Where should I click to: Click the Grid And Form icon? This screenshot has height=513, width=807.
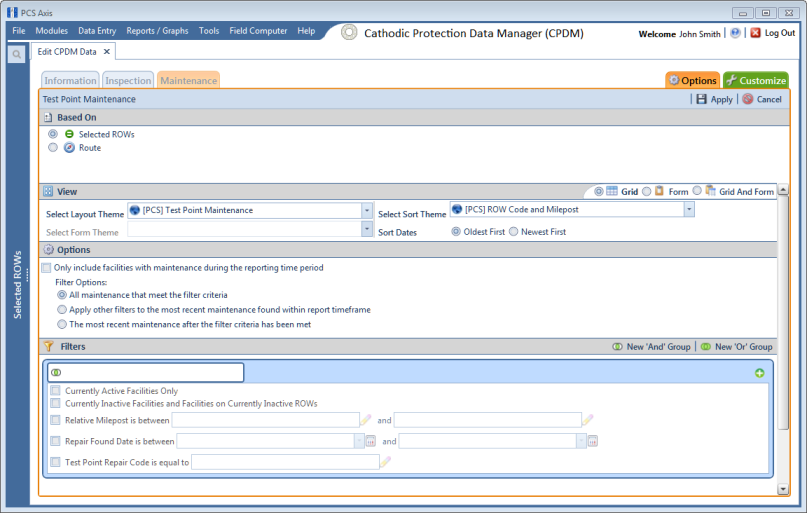(710, 190)
